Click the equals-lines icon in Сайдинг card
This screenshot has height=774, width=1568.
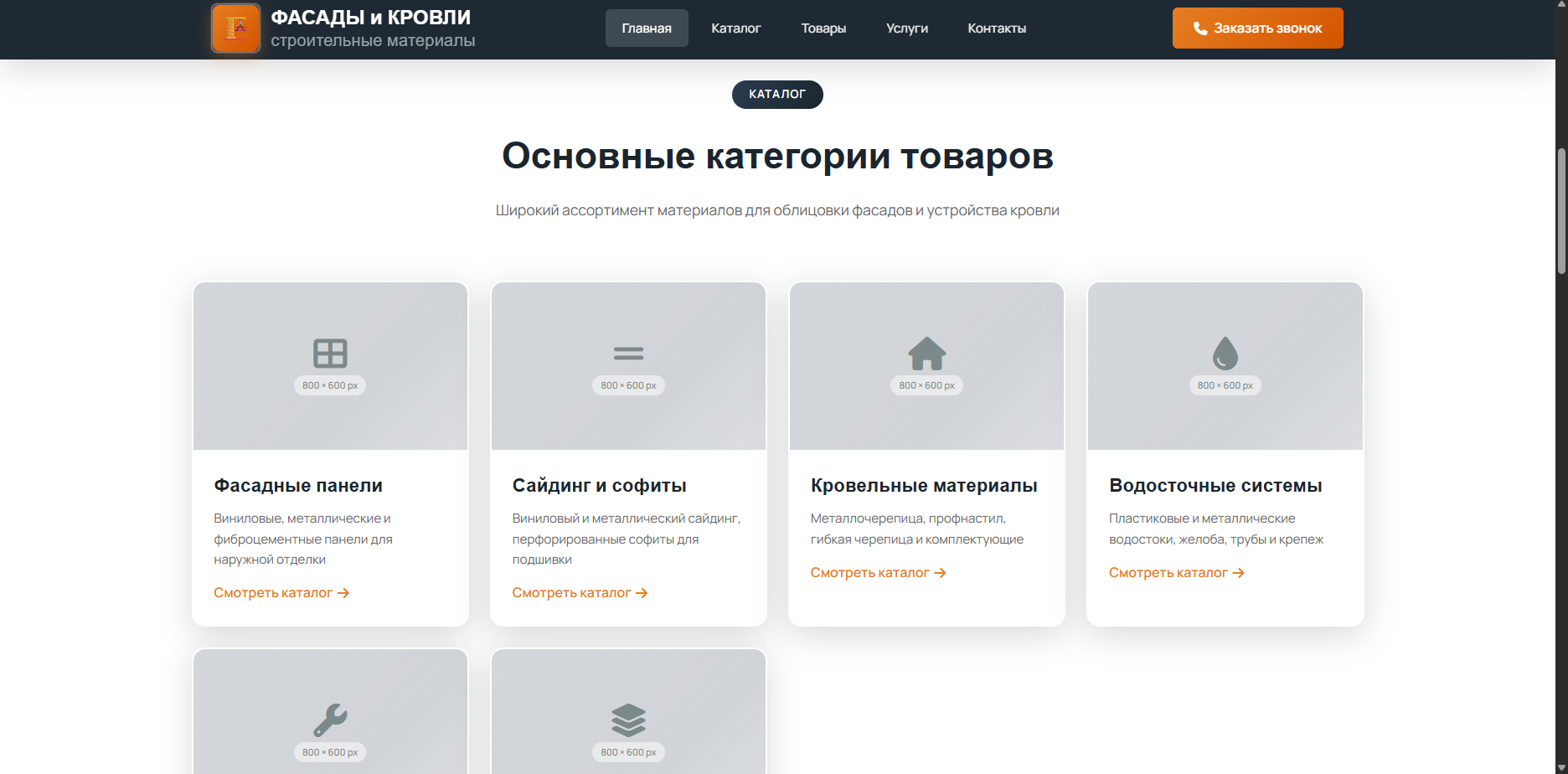click(628, 353)
